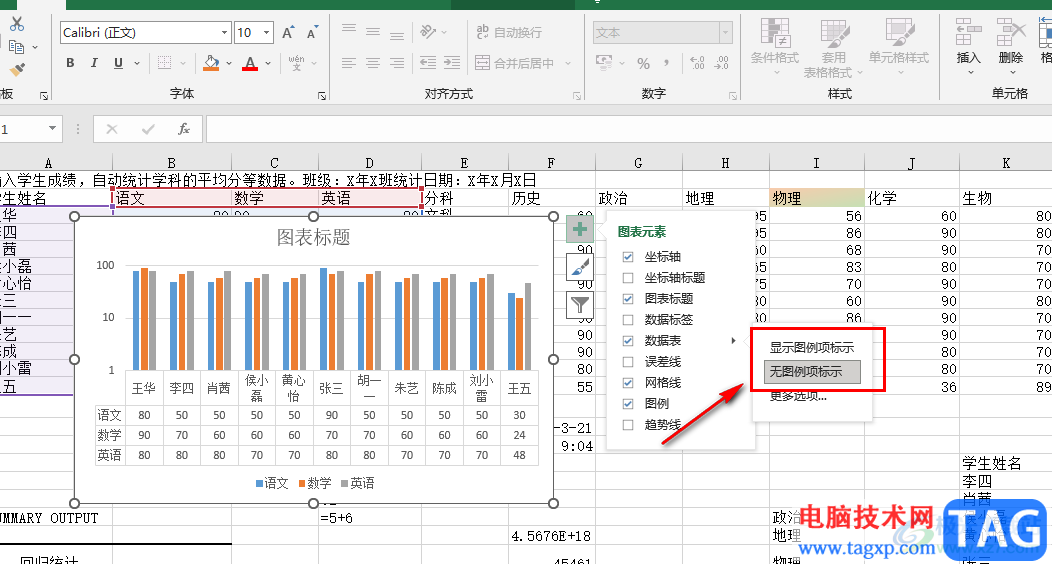Click the wén phonetic guide icon
The image size is (1052, 564).
pyautogui.click(x=297, y=63)
